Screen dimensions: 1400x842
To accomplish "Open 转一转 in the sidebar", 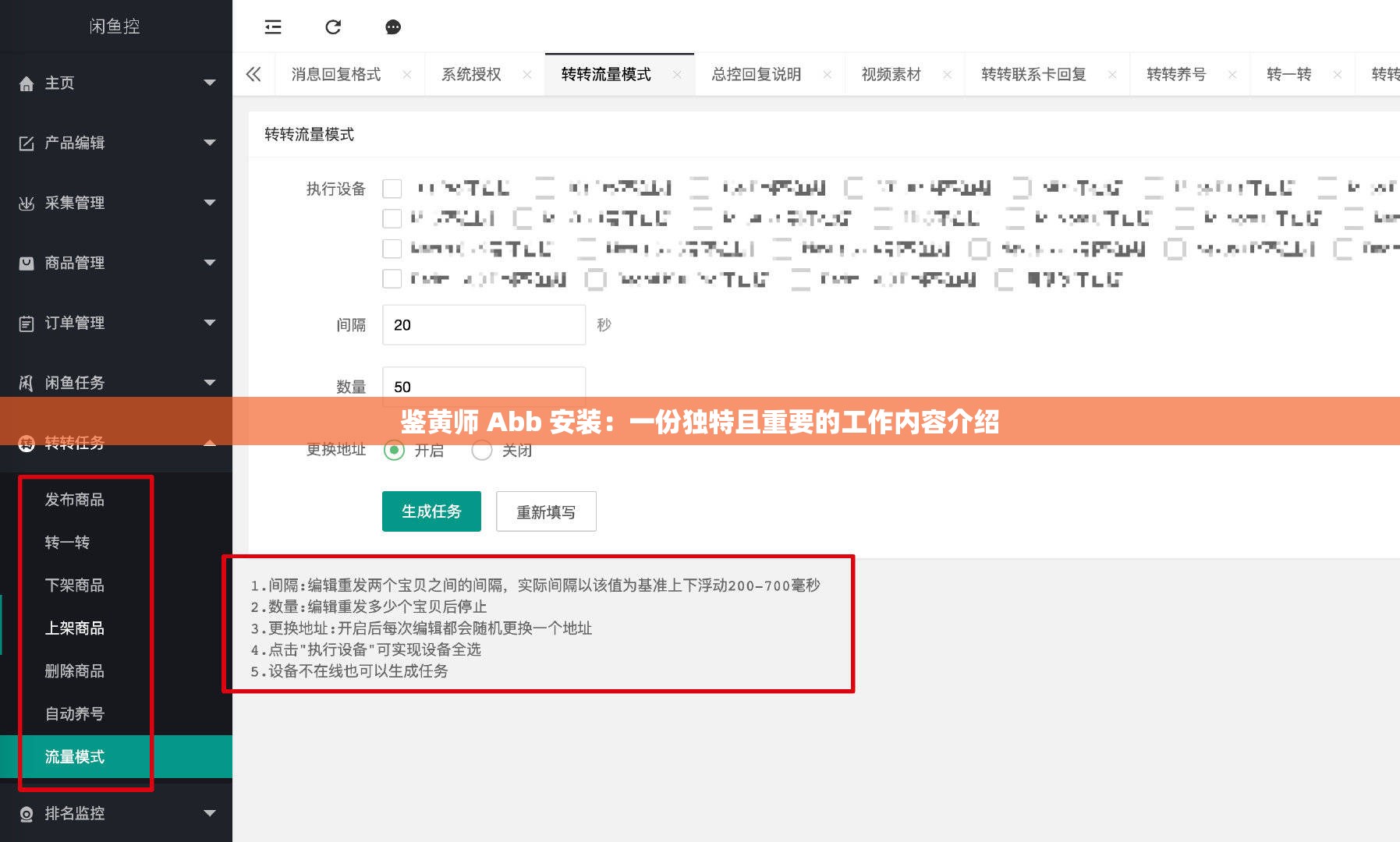I will coord(67,543).
